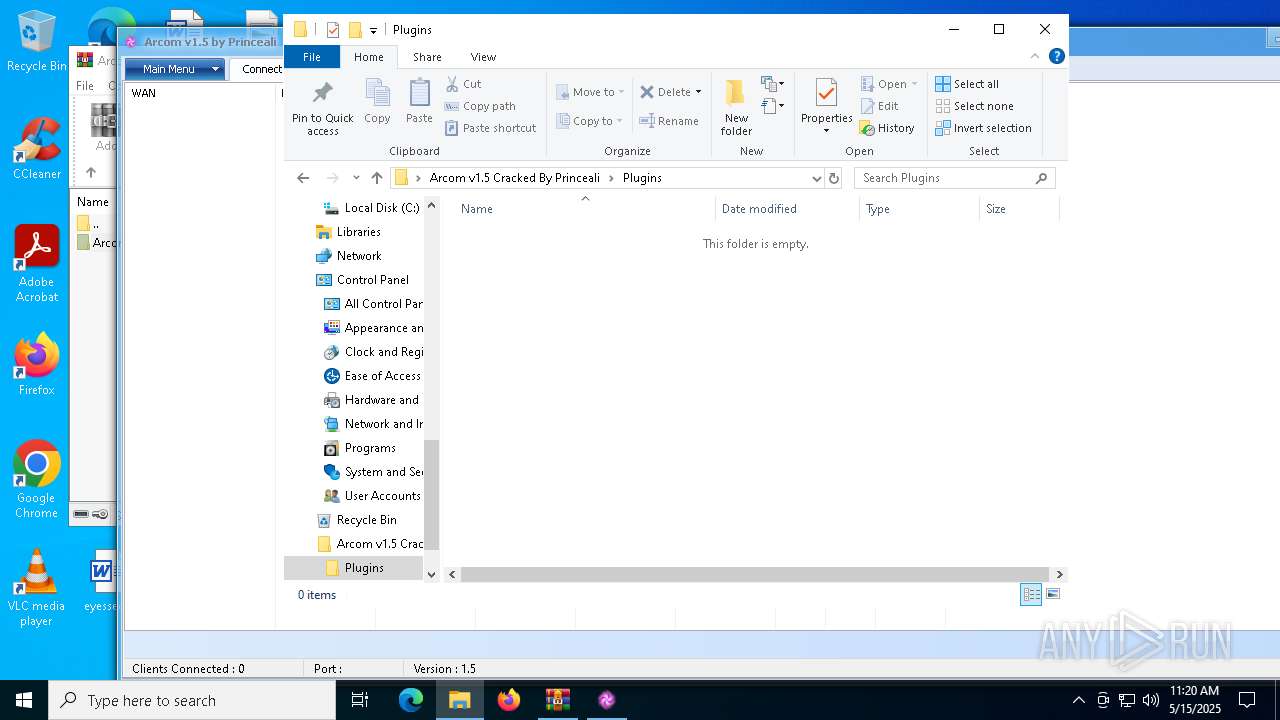Click Cut in Clipboard group
The width and height of the screenshot is (1280, 720).
(x=463, y=84)
